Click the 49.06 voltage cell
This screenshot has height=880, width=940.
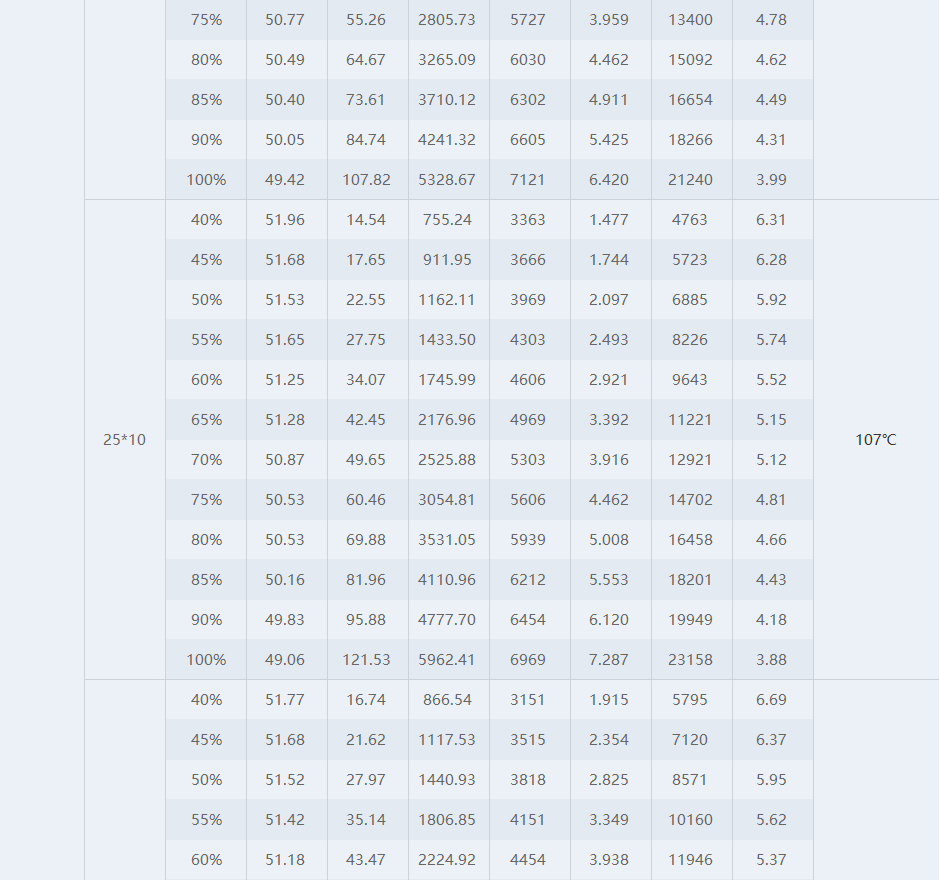coord(287,659)
